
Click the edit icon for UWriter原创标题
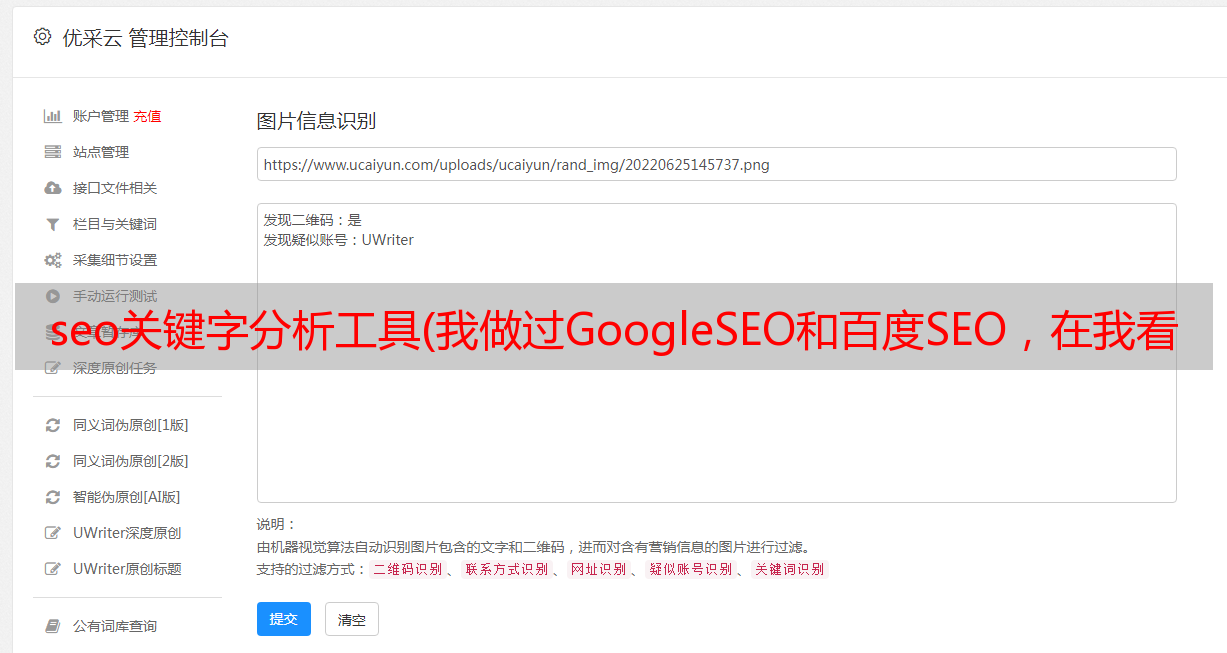tap(53, 569)
